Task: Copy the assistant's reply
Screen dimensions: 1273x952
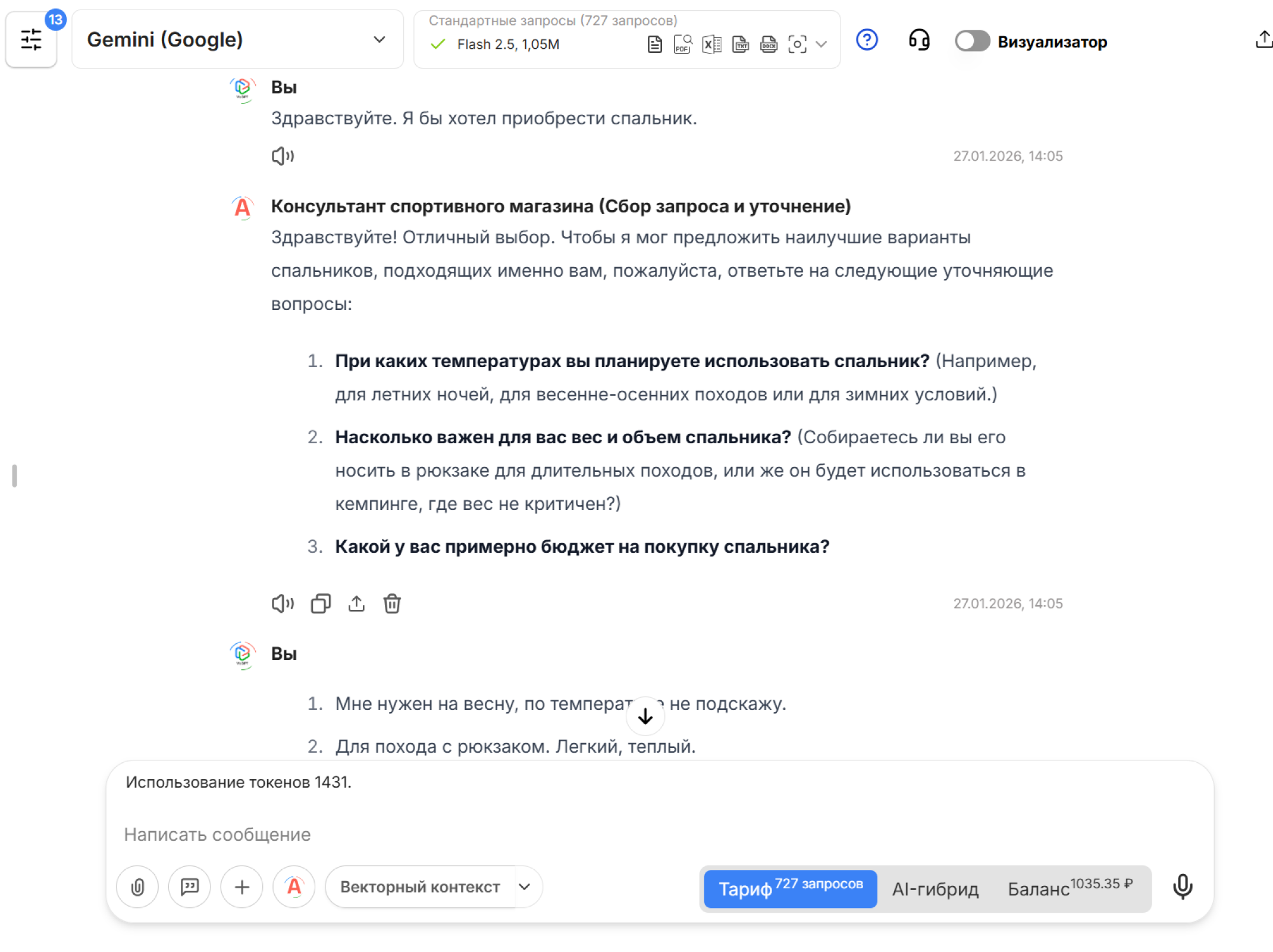Action: point(321,603)
